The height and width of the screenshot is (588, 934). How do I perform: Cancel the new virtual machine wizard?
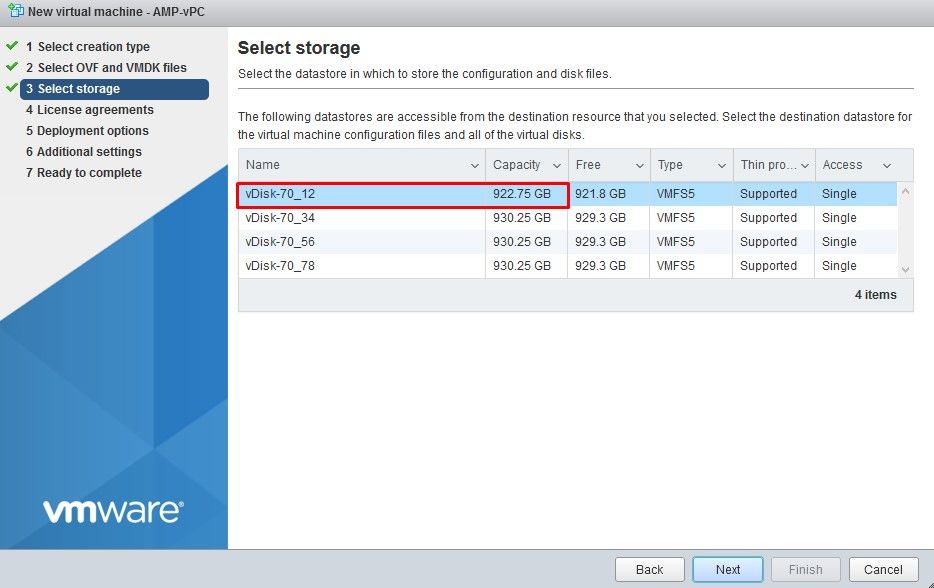pyautogui.click(x=883, y=570)
